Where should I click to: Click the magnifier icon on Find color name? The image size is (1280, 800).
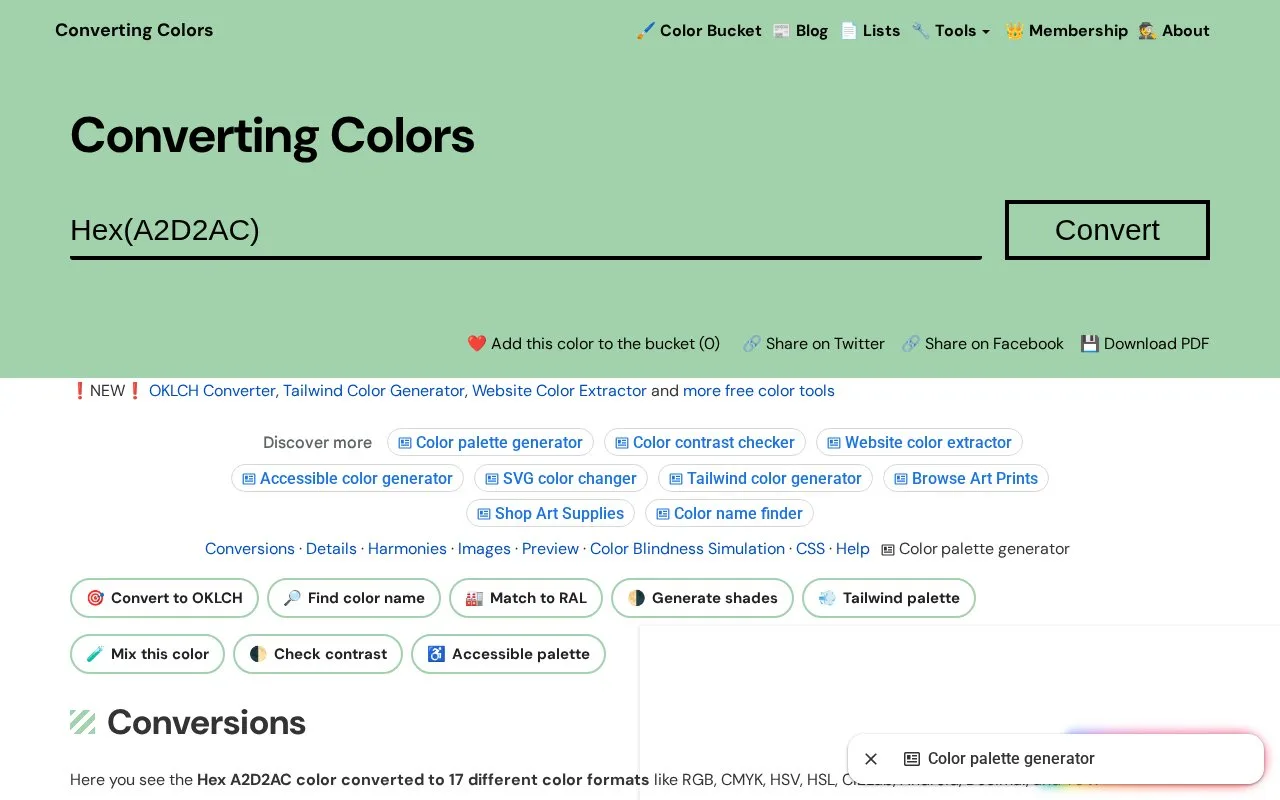click(x=292, y=598)
